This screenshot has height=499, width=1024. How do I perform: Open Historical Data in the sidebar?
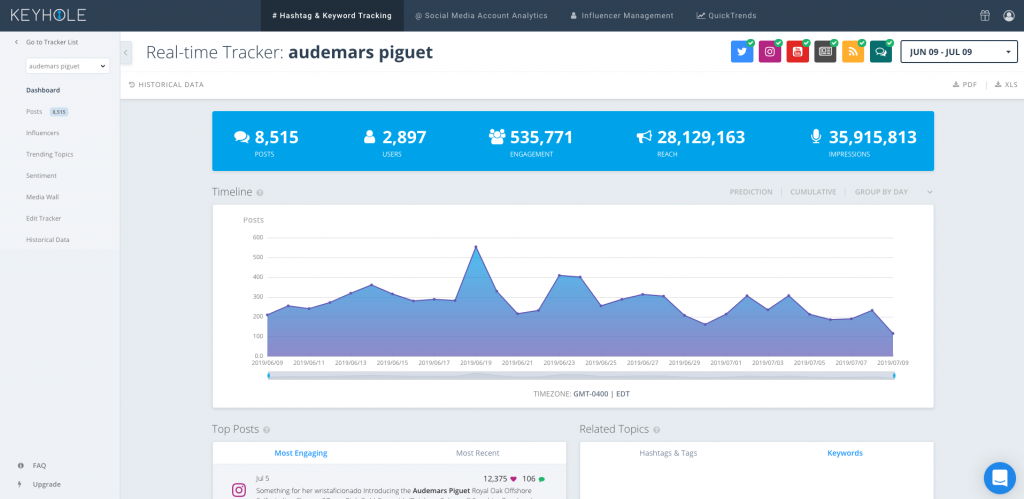[x=48, y=240]
